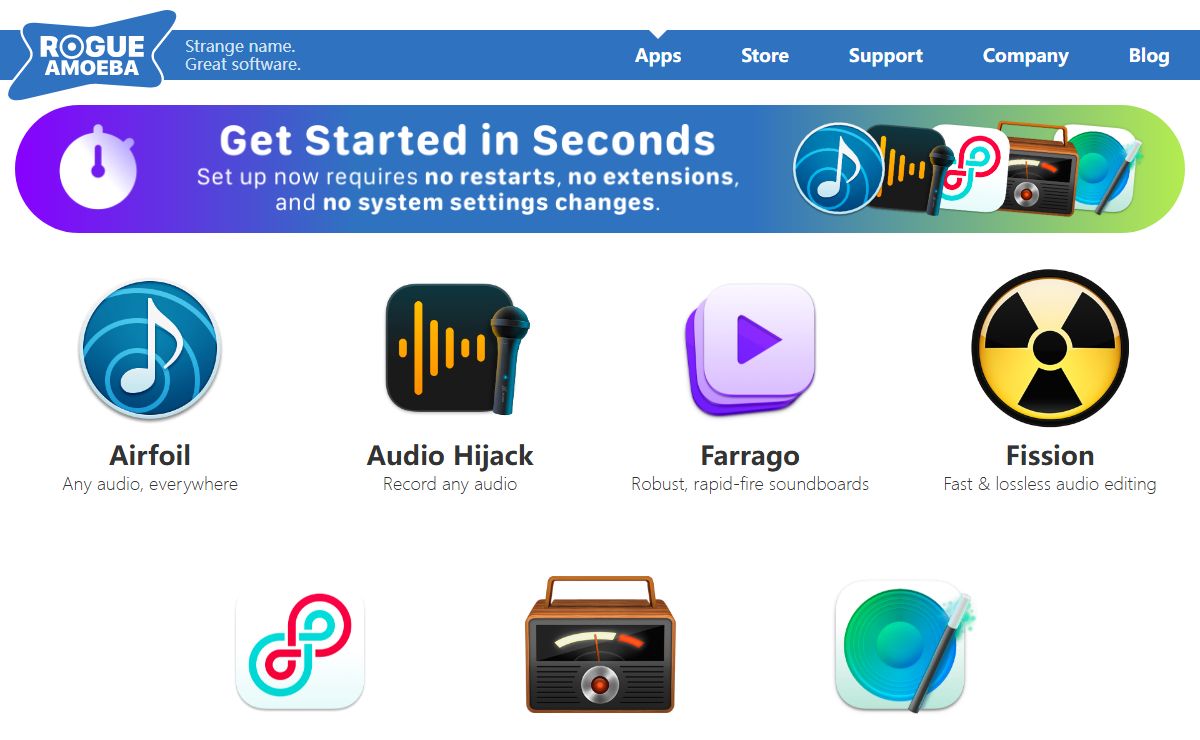Open the Airfoil app title link
This screenshot has width=1200, height=740.
coord(150,456)
